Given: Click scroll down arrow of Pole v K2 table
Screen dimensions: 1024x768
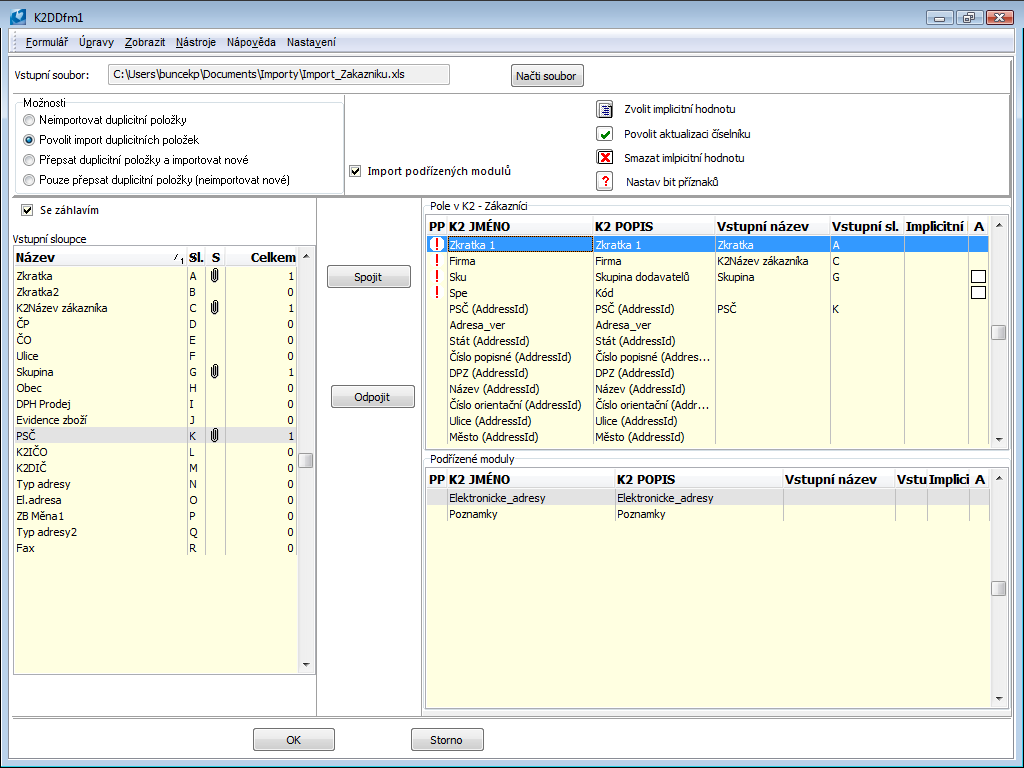Looking at the screenshot, I should pyautogui.click(x=999, y=439).
